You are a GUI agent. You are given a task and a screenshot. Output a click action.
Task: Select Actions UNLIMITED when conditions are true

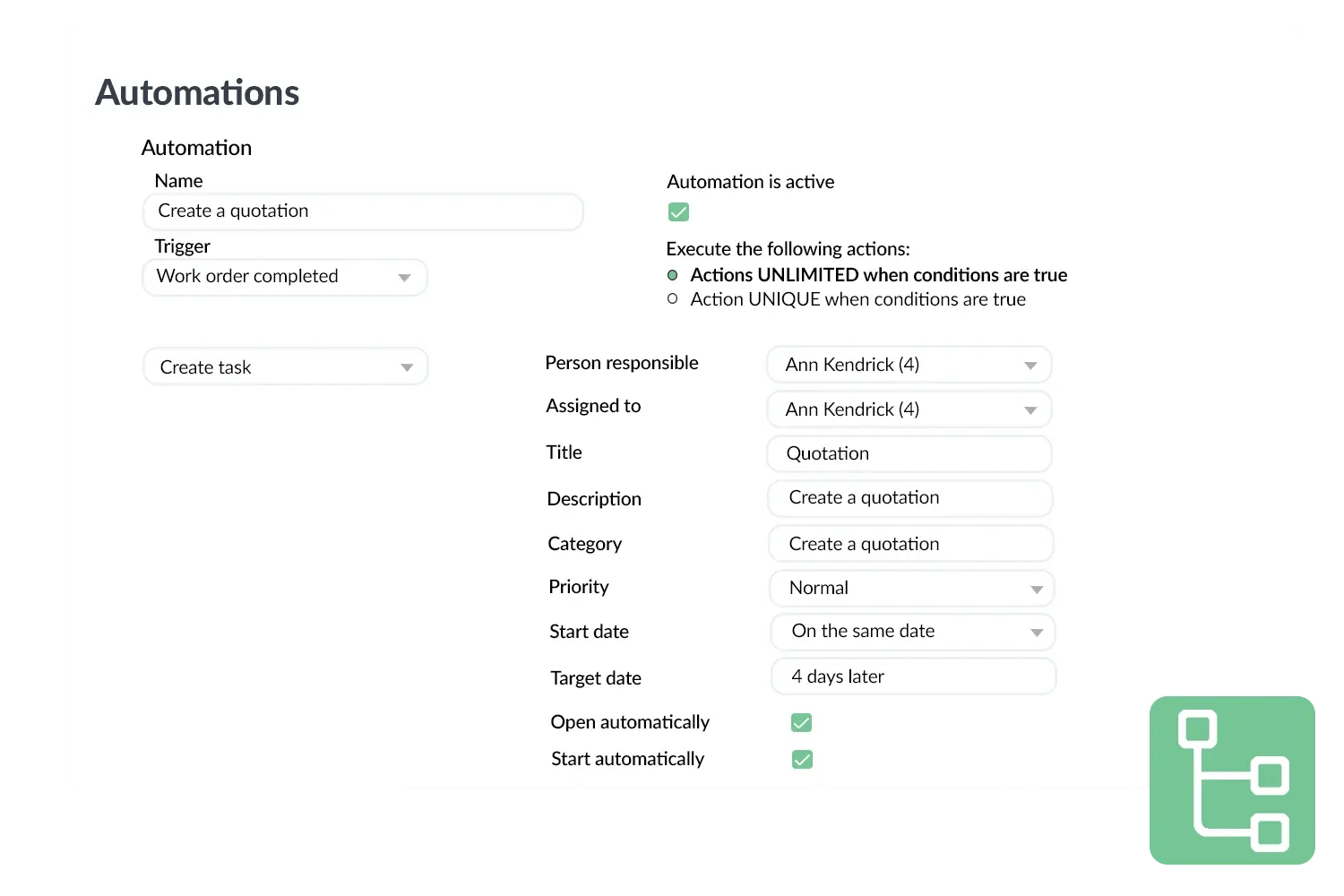tap(673, 275)
